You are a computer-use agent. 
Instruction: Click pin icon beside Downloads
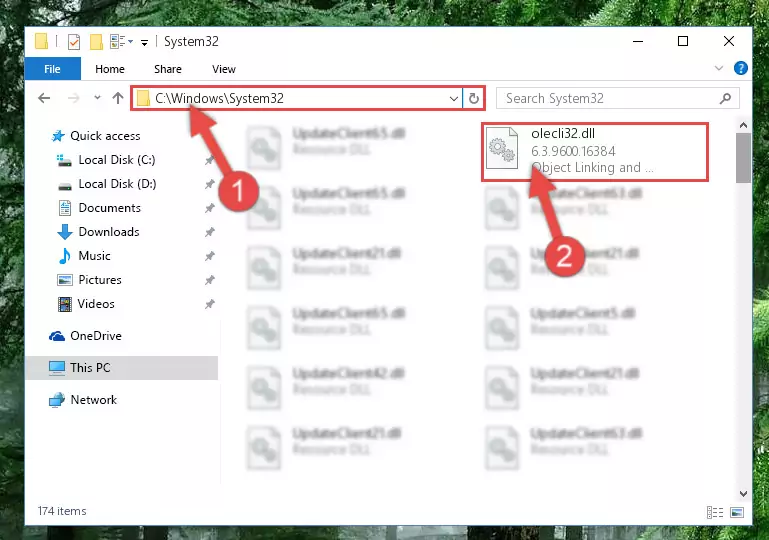[209, 232]
